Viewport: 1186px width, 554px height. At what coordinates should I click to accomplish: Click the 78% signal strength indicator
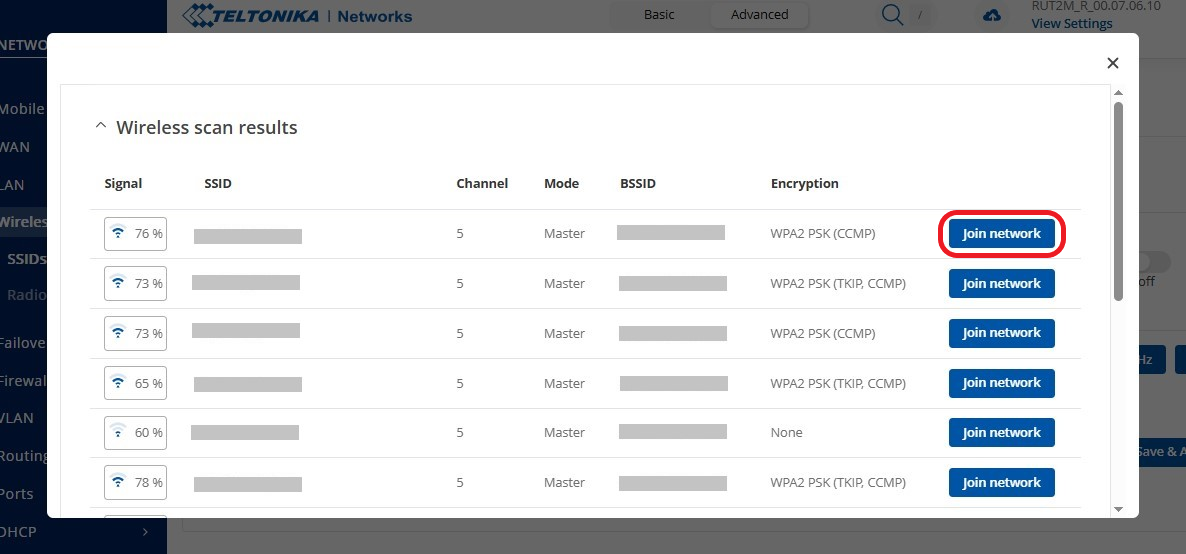pyautogui.click(x=135, y=483)
